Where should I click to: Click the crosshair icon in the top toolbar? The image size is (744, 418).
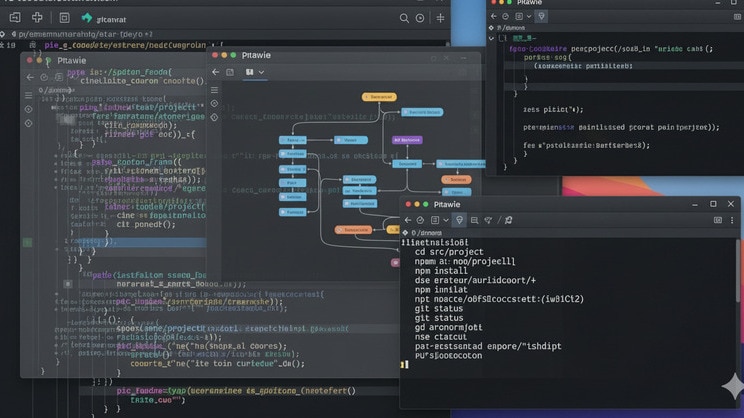[440, 18]
